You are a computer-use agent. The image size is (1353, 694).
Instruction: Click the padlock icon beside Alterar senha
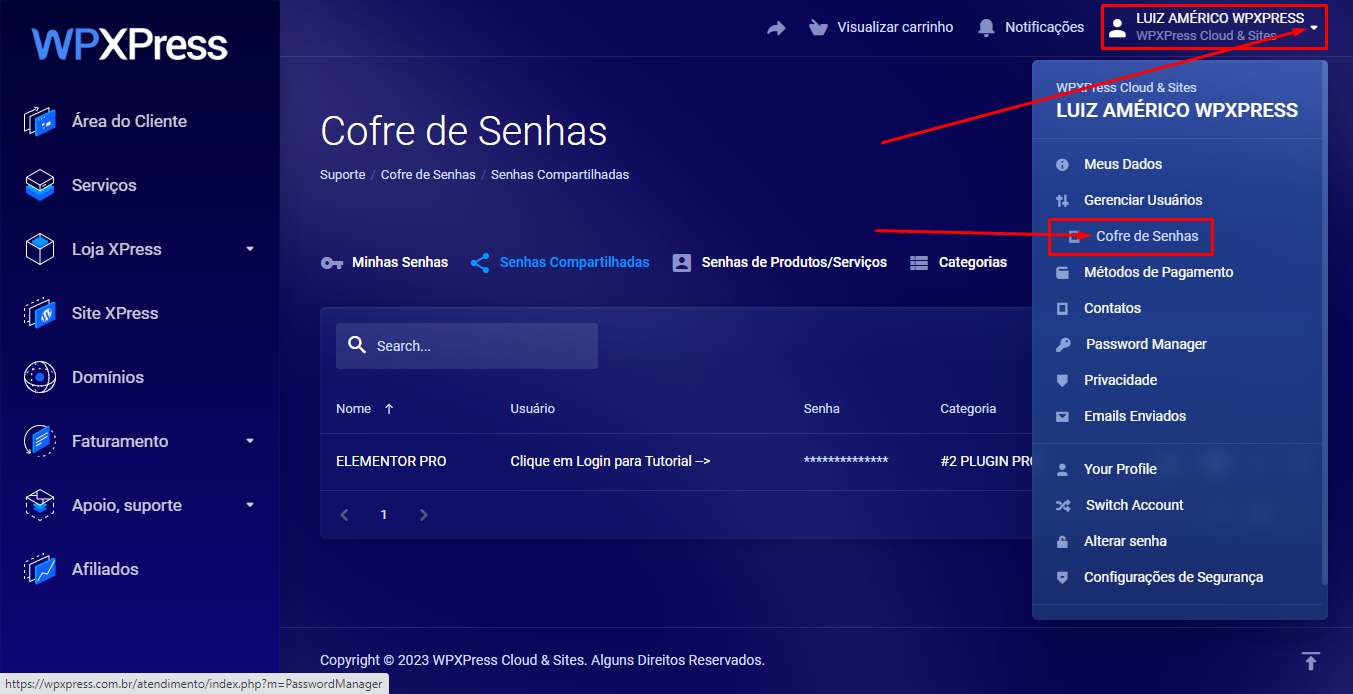[1063, 541]
